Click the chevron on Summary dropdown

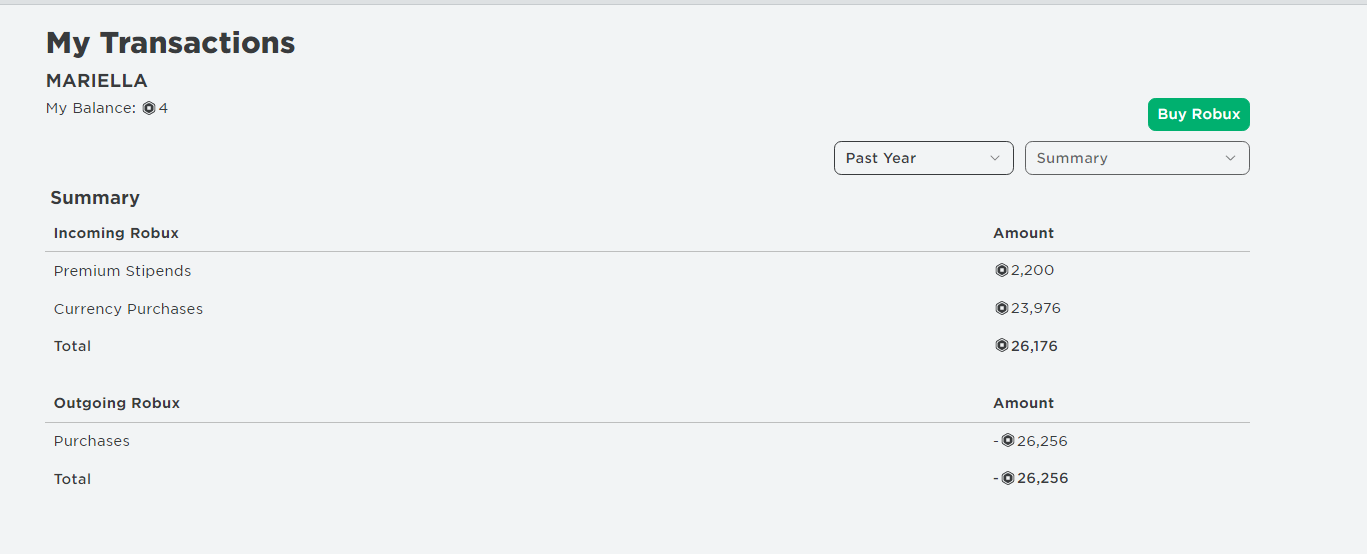[1230, 158]
